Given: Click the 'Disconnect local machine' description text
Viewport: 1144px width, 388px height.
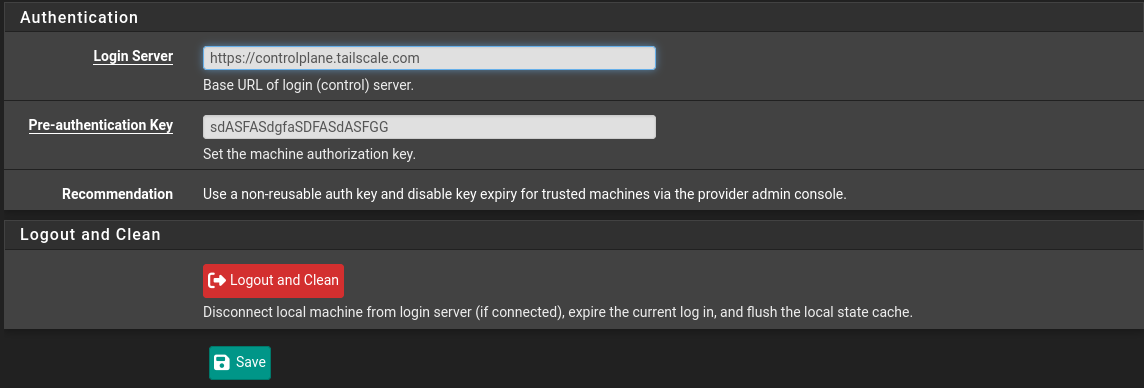Looking at the screenshot, I should [558, 312].
